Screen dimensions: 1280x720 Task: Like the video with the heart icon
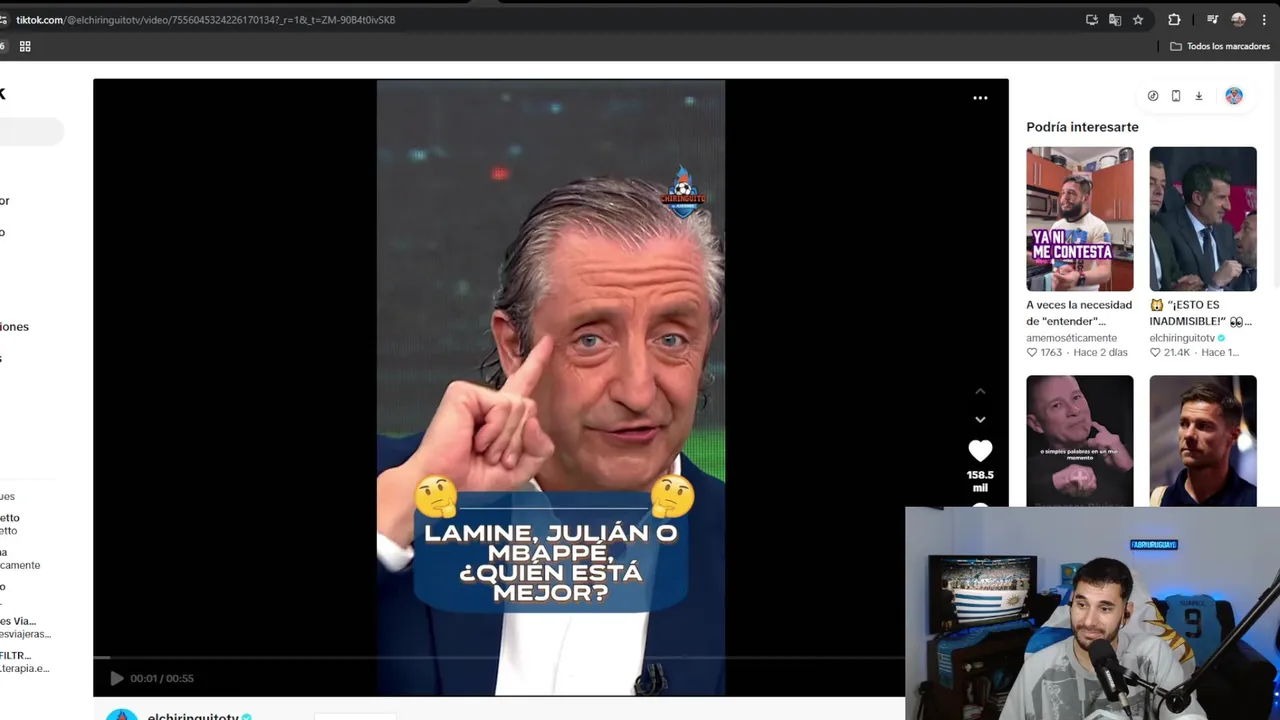(x=980, y=451)
